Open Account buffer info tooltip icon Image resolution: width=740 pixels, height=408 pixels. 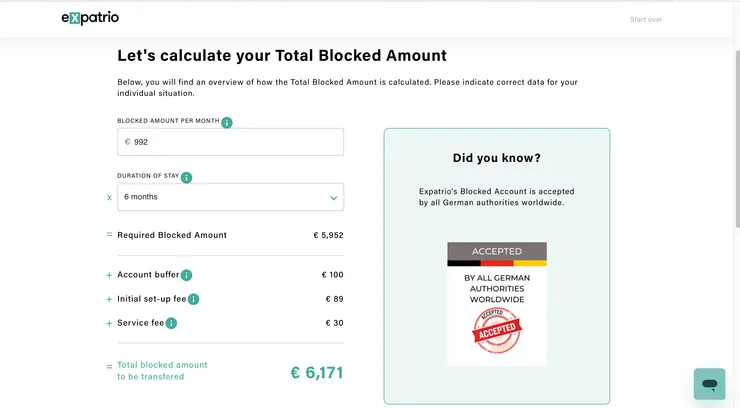pyautogui.click(x=186, y=275)
